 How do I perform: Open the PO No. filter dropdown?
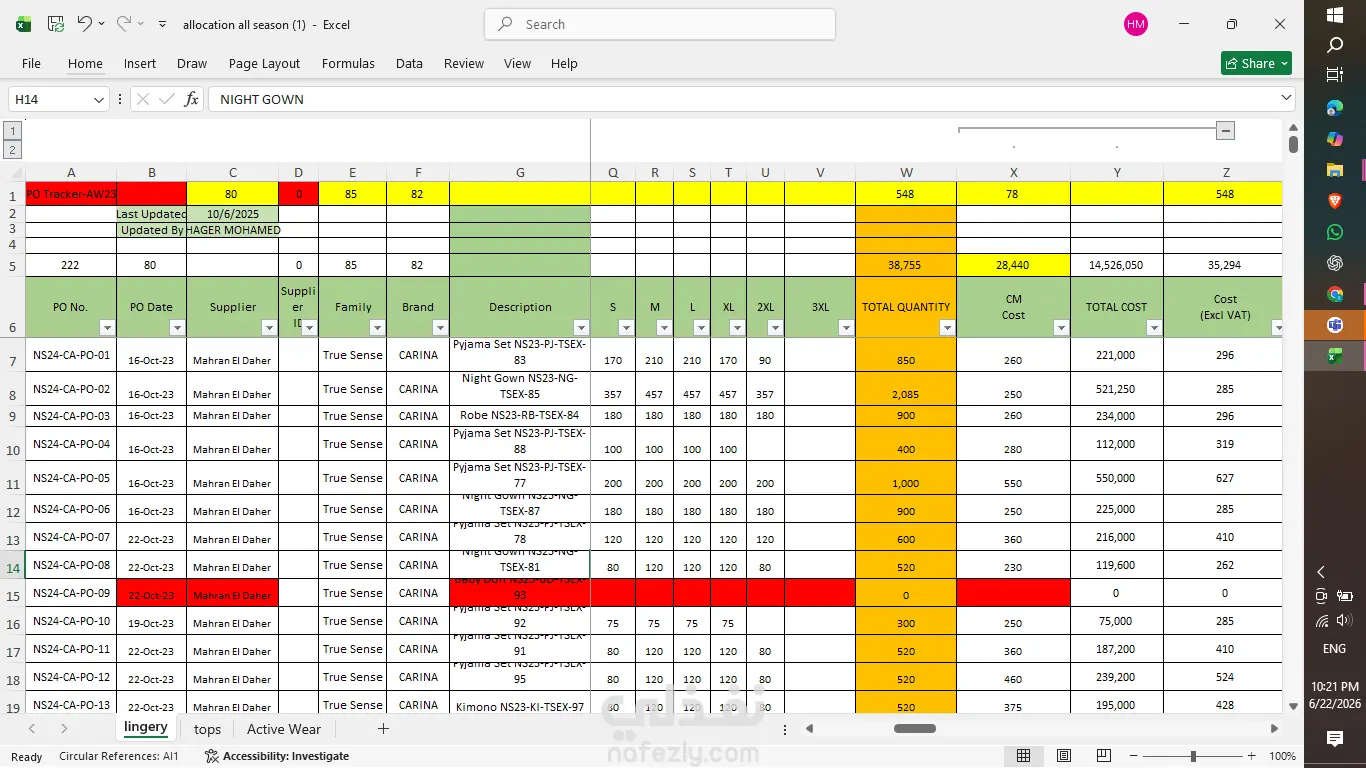tap(107, 327)
